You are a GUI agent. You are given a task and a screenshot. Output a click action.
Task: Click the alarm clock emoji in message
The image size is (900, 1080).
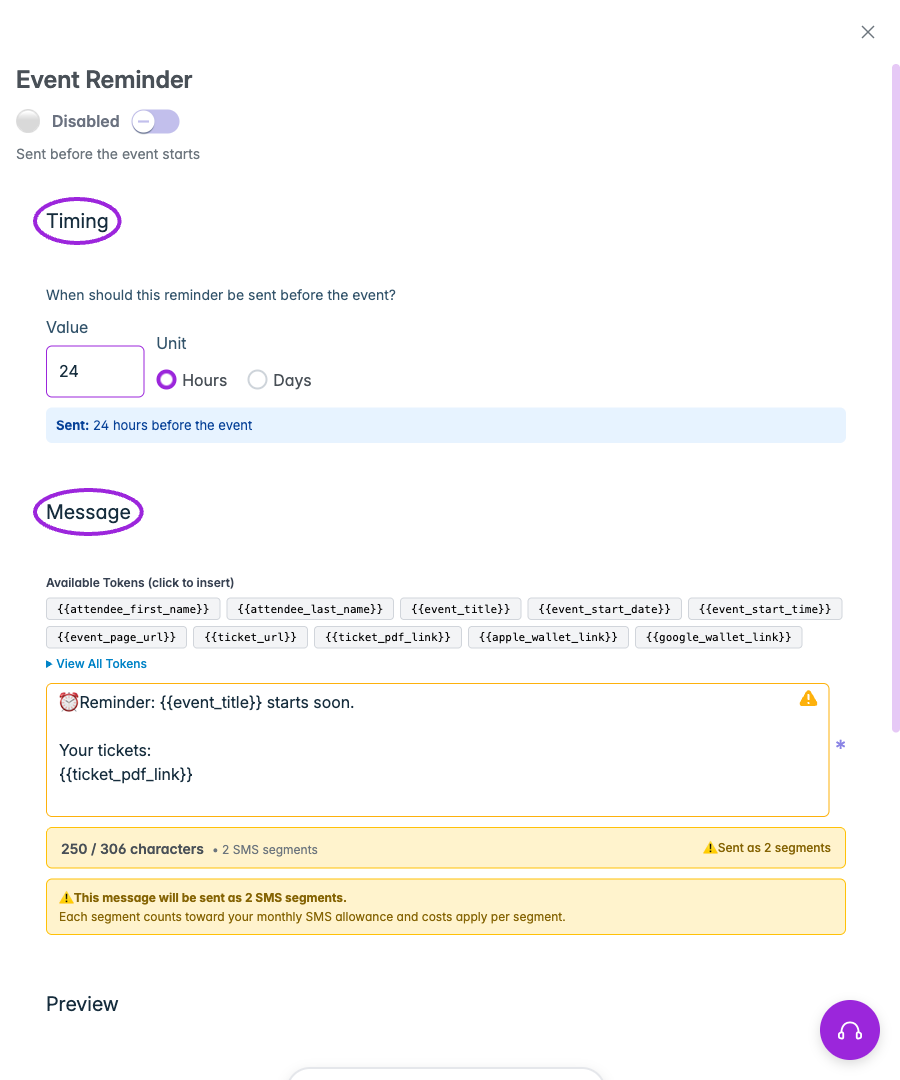point(68,702)
